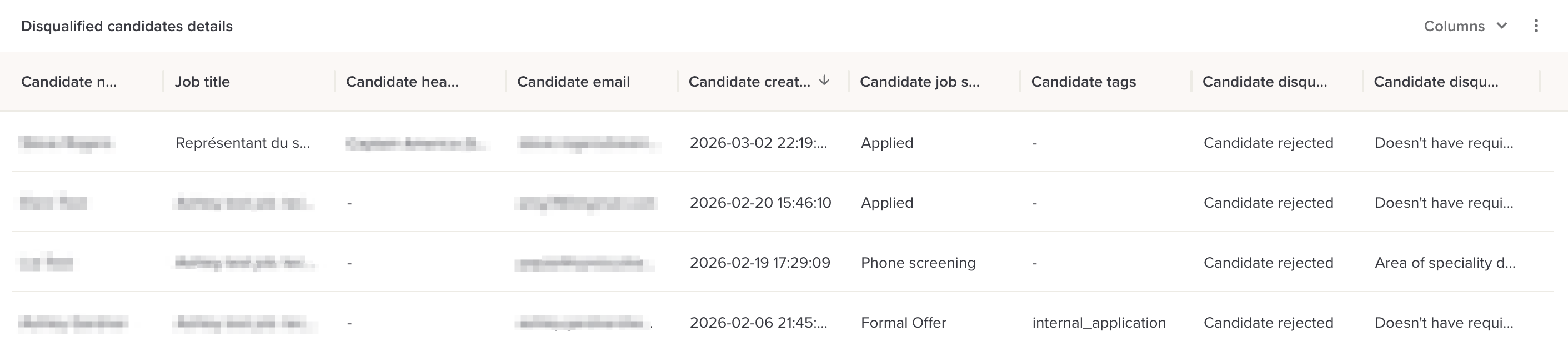The width and height of the screenshot is (1568, 346).
Task: Open the three-dot more options menu
Action: (x=1536, y=26)
